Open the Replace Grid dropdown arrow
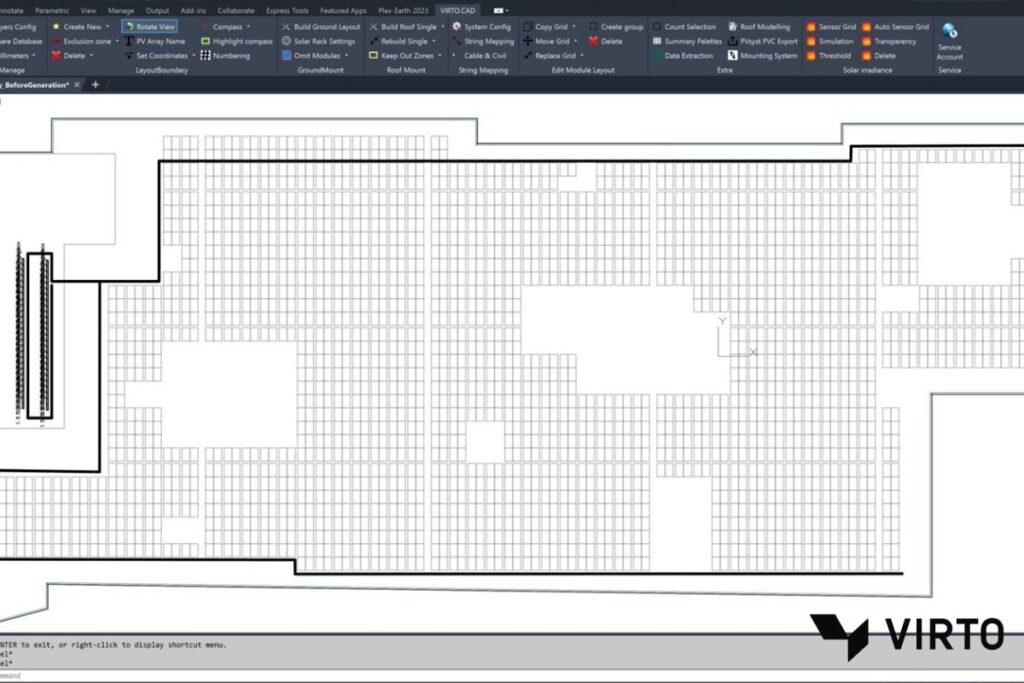 582,56
